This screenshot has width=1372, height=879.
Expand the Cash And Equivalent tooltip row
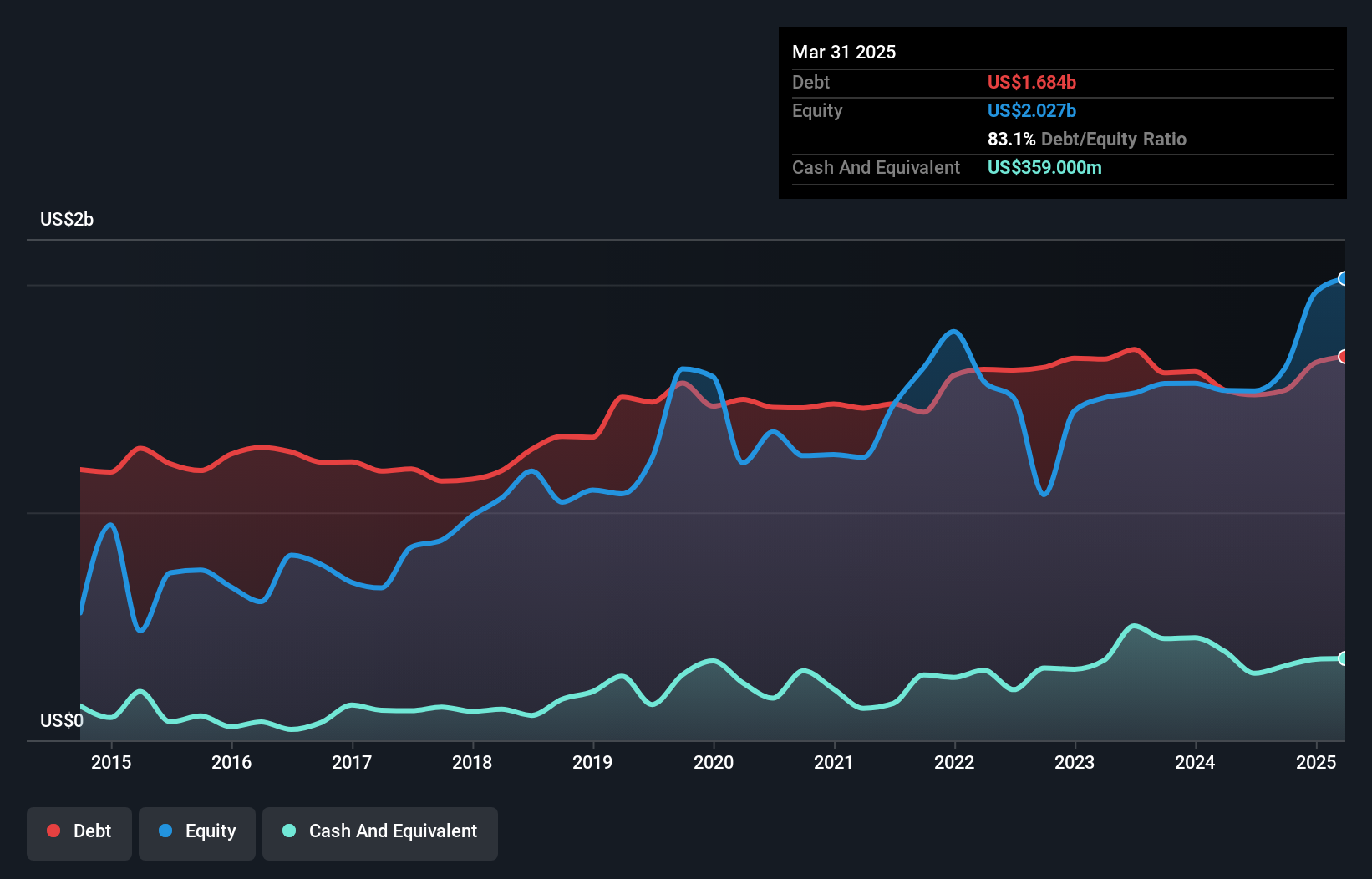pos(876,167)
